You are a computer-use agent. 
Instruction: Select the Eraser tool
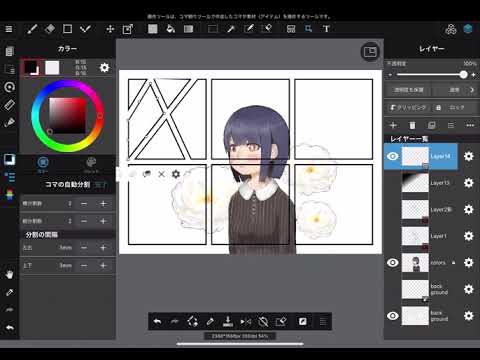click(x=50, y=29)
